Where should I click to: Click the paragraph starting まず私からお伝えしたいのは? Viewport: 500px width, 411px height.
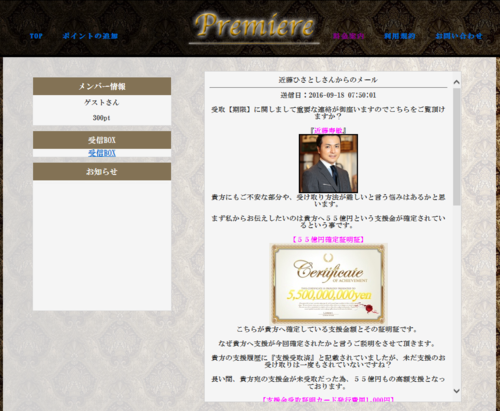(328, 222)
